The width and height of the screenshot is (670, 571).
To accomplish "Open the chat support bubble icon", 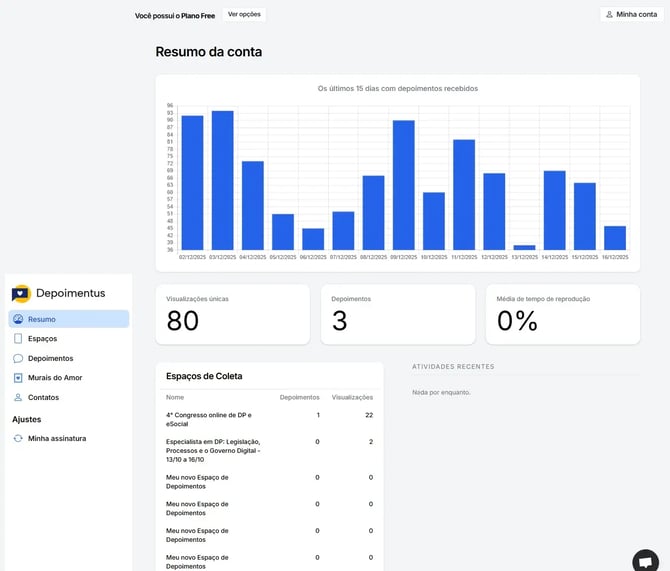I will [646, 560].
